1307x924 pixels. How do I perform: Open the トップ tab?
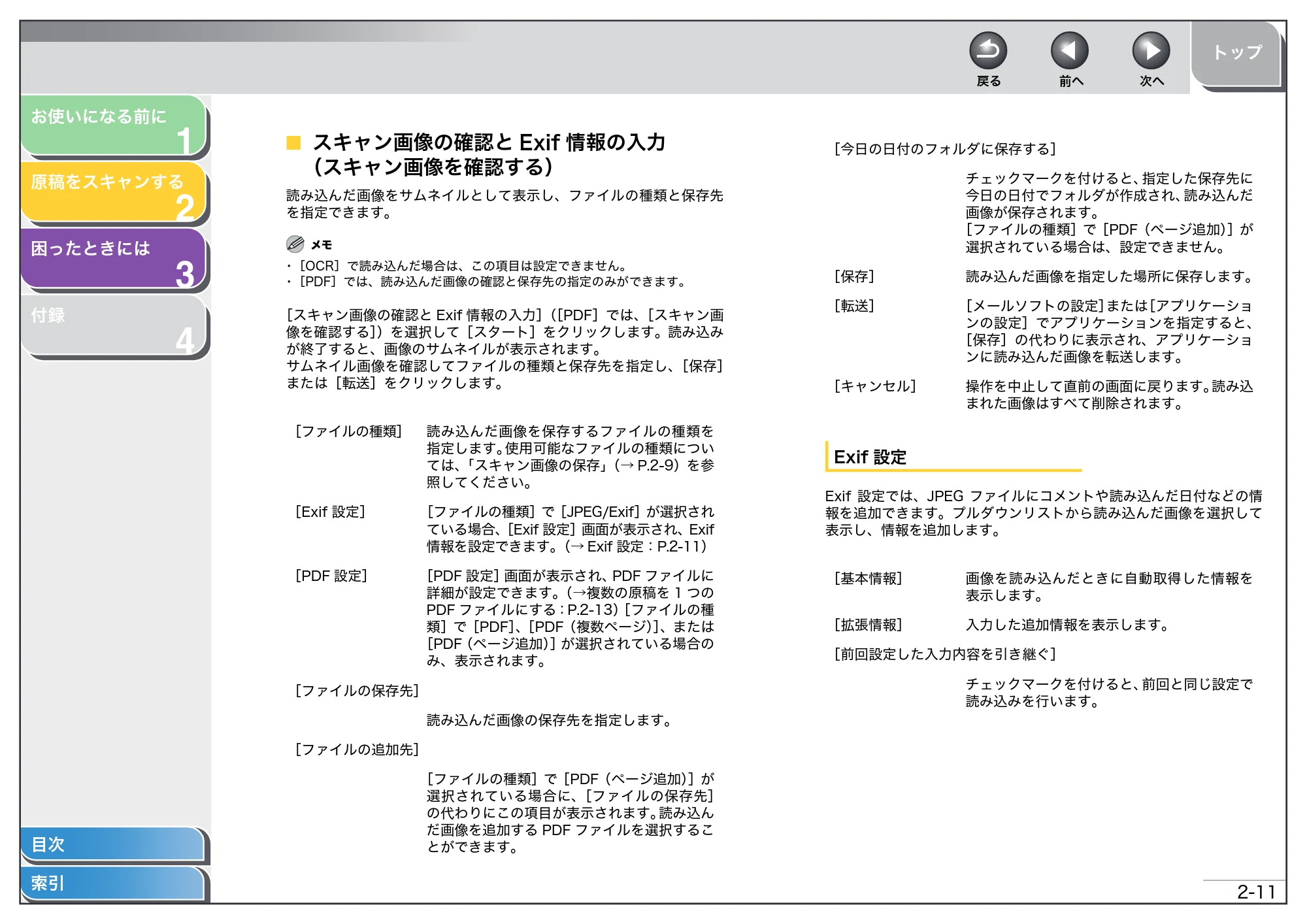point(1236,54)
